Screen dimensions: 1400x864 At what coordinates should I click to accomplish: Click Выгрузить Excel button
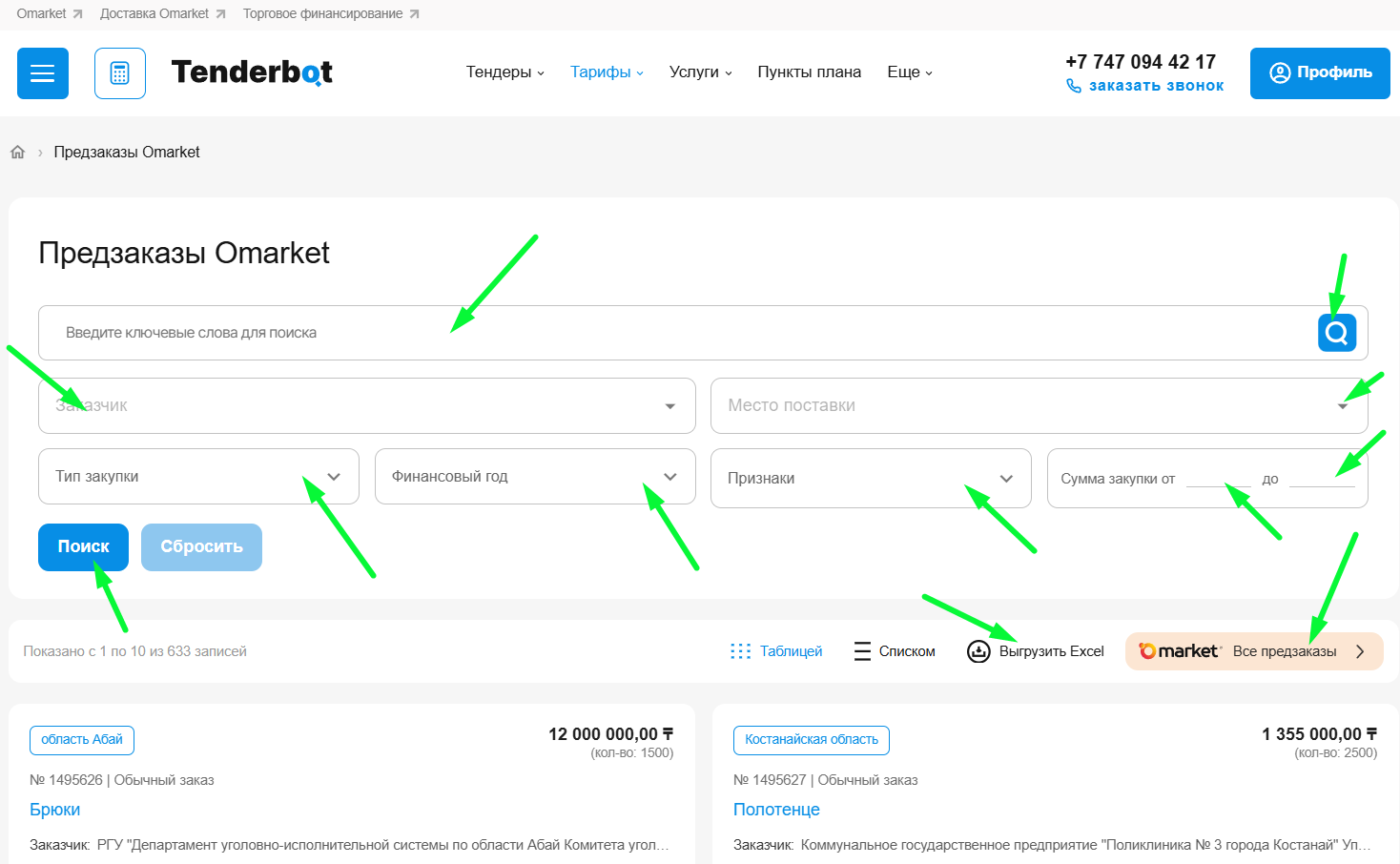(x=1036, y=651)
